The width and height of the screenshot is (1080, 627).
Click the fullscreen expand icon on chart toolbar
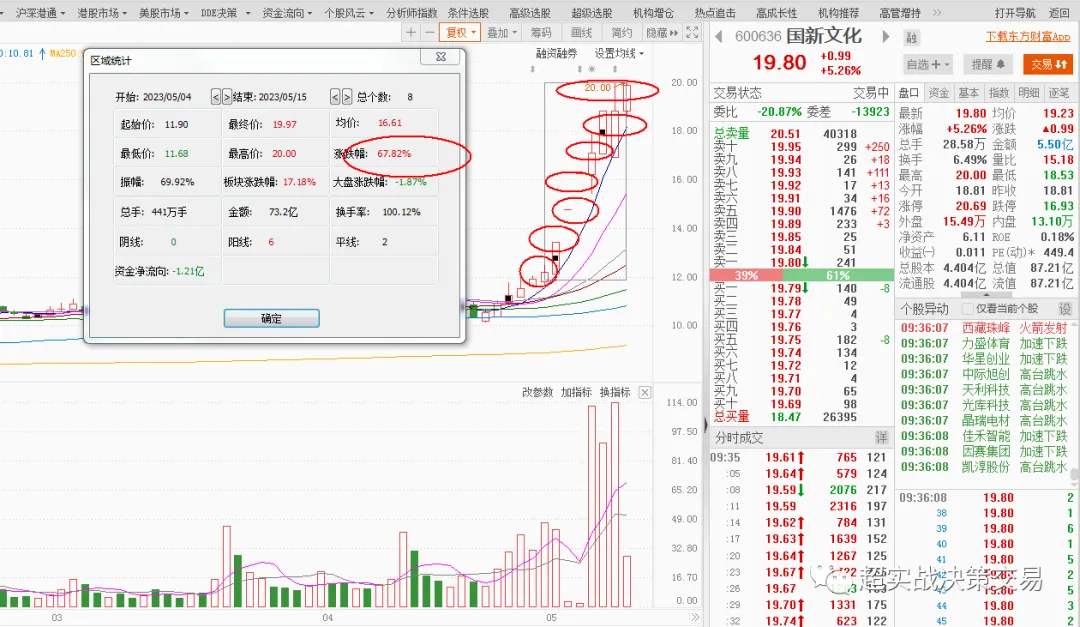690,32
